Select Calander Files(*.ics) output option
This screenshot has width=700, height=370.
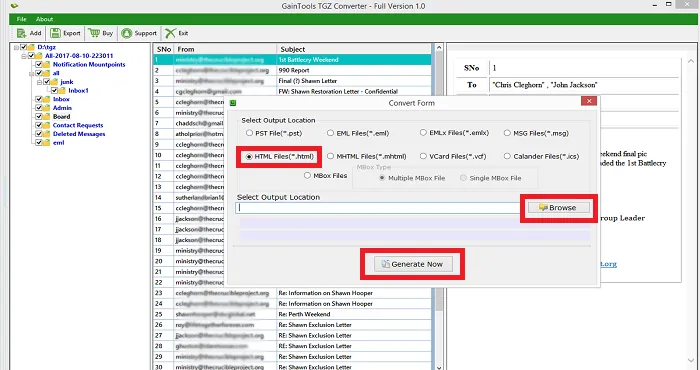[541, 157]
